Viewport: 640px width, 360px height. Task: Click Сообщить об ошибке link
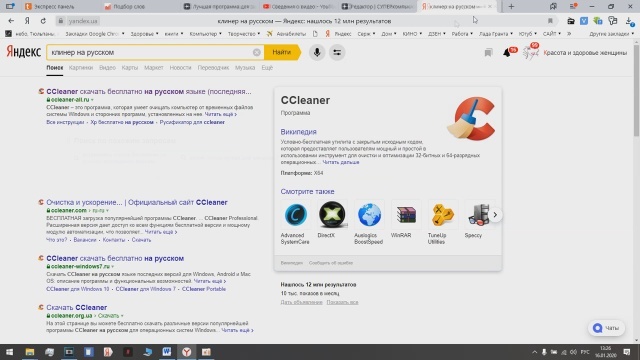pyautogui.click(x=331, y=263)
